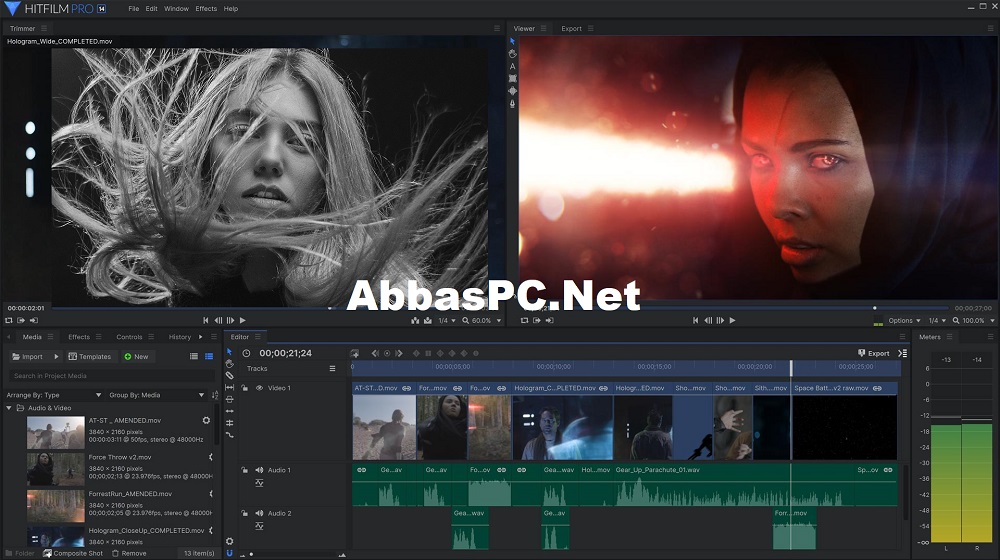Mute the Audio 1 track speaker
The height and width of the screenshot is (560, 1000).
click(259, 470)
